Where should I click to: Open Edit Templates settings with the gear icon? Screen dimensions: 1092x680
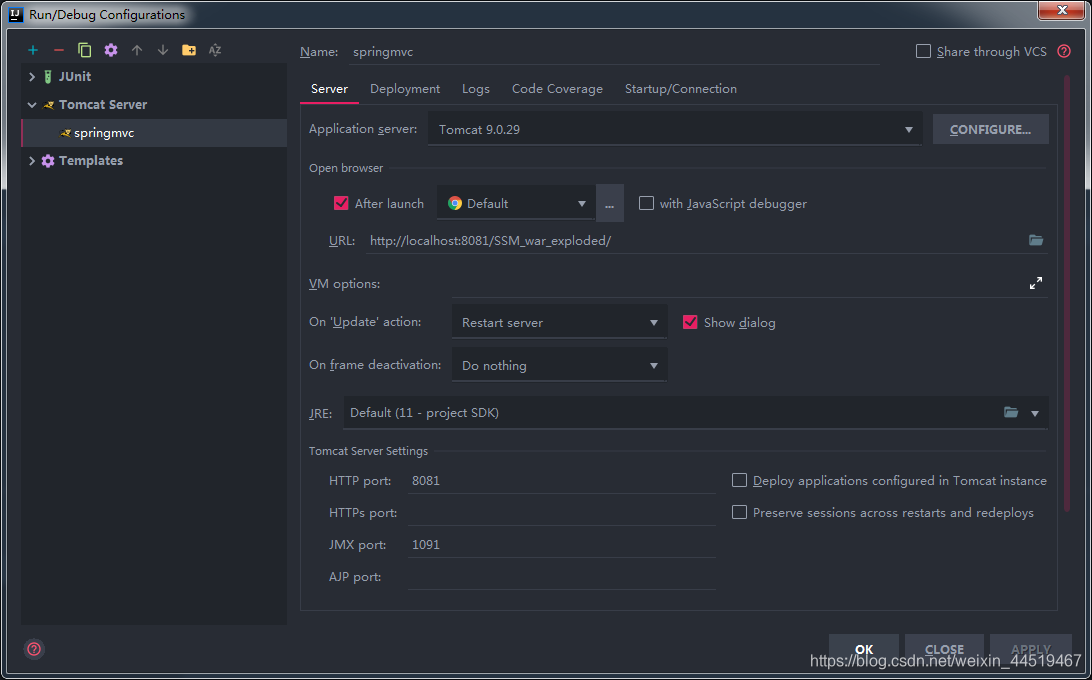point(111,50)
